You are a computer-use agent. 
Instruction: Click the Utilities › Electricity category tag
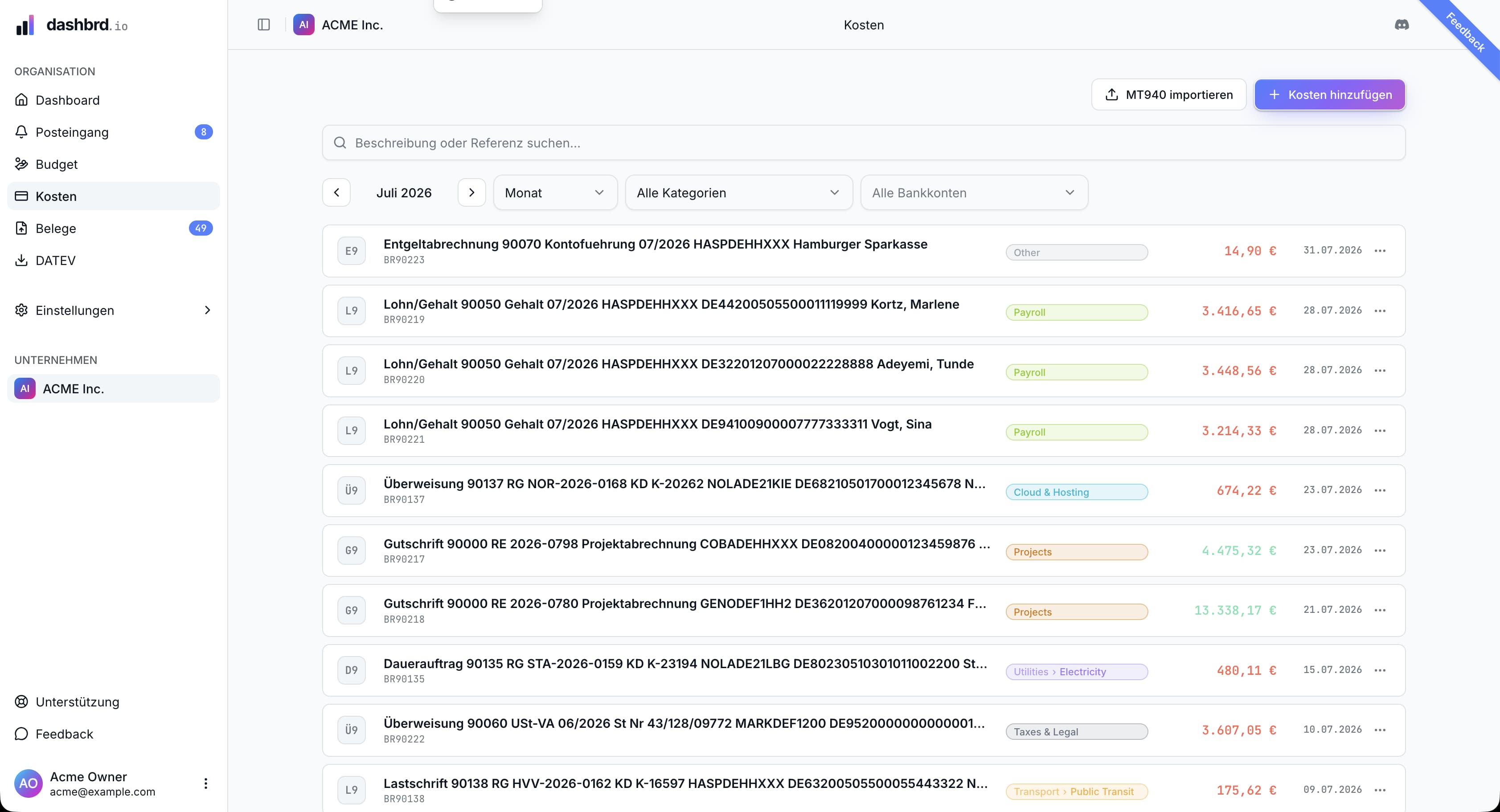click(x=1077, y=672)
